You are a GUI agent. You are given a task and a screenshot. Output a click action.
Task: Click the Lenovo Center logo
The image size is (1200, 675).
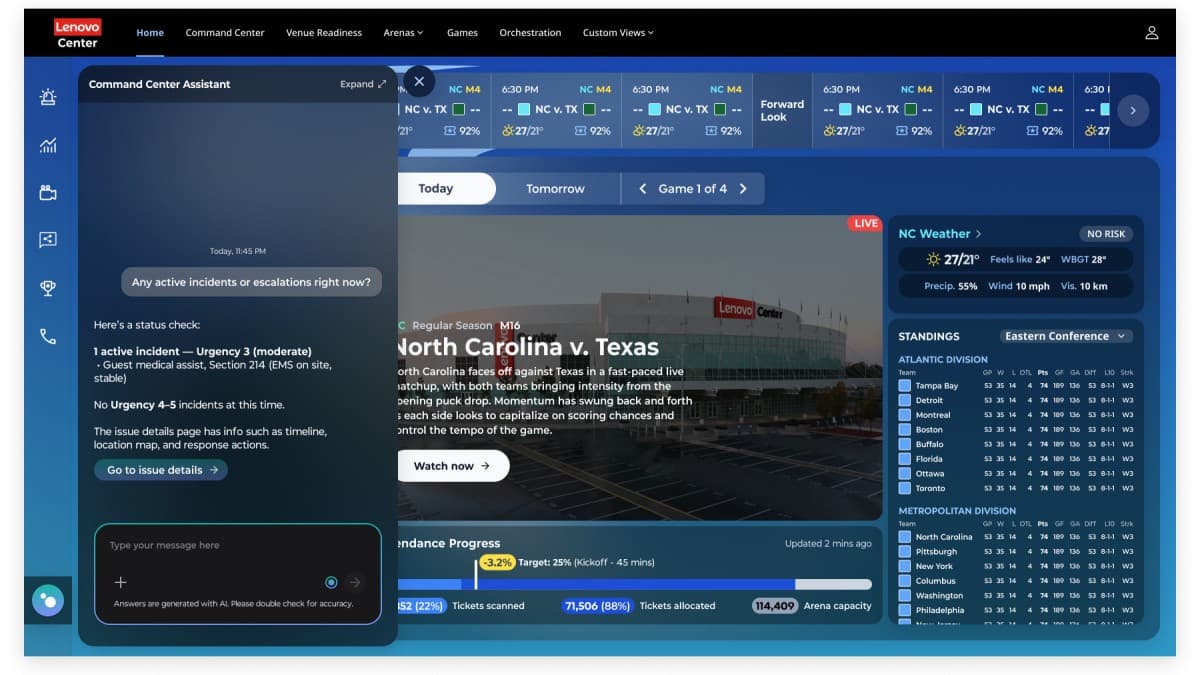[77, 34]
